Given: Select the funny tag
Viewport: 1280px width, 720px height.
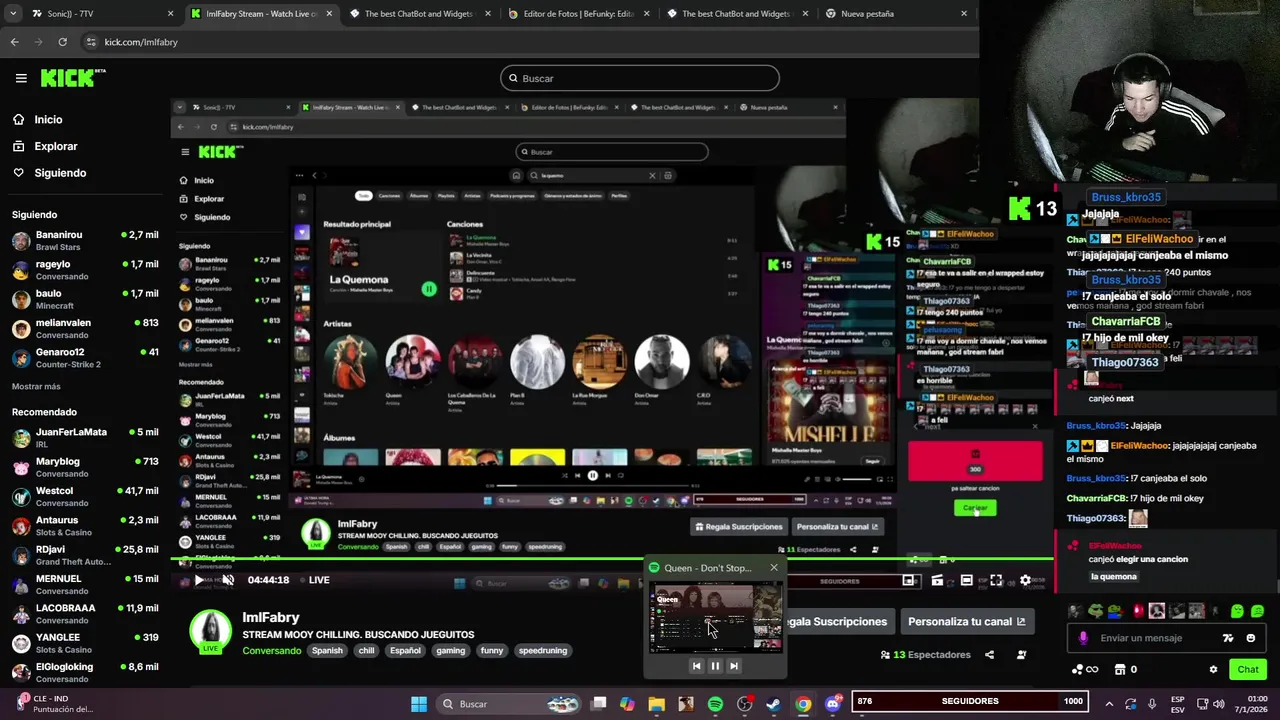Looking at the screenshot, I should (492, 651).
